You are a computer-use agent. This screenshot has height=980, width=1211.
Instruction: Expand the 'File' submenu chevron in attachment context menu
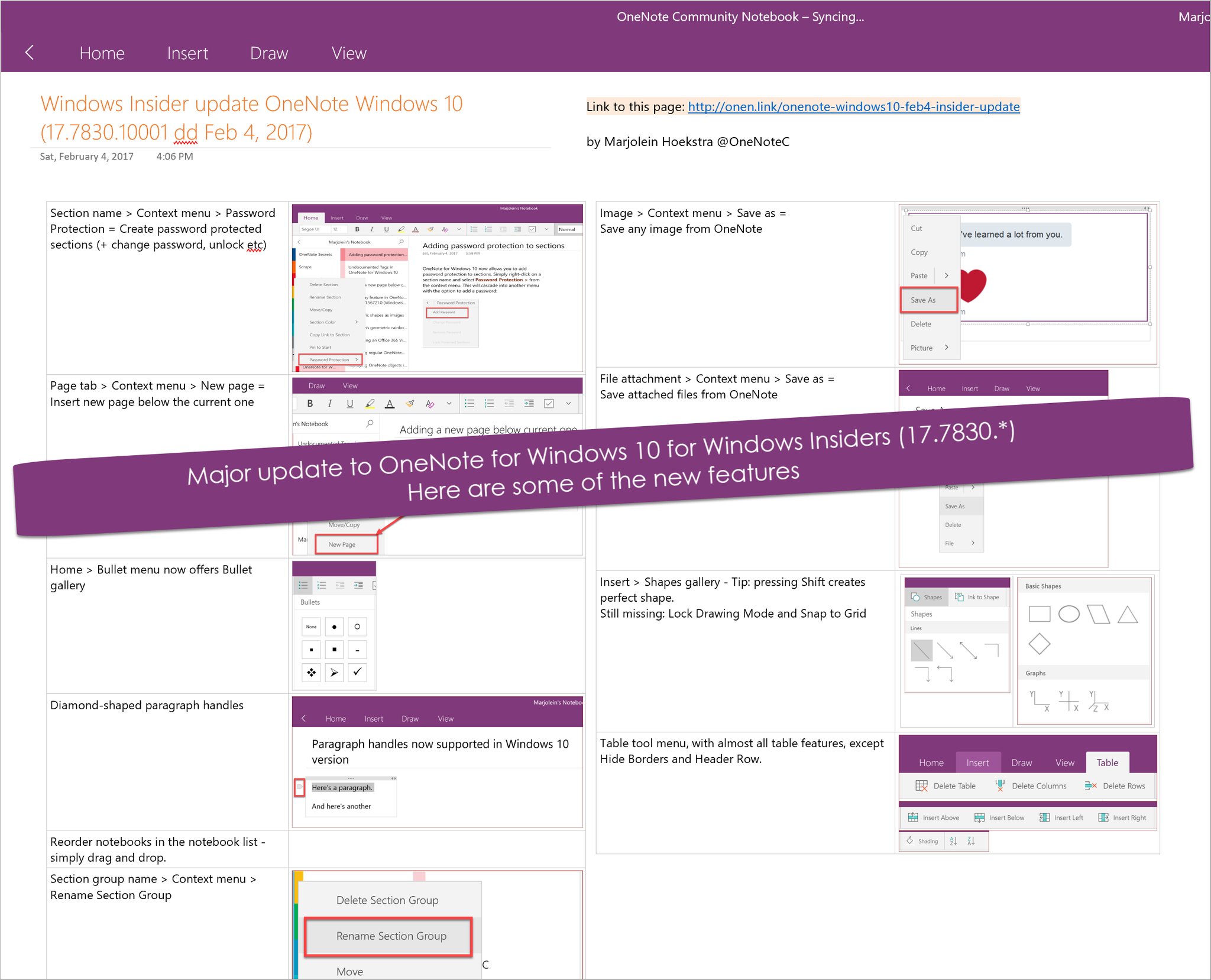973,543
